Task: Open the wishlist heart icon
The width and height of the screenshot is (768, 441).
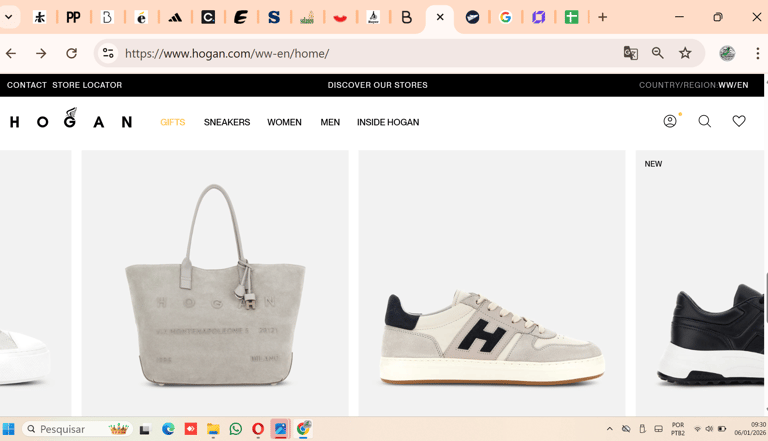Action: click(x=739, y=121)
